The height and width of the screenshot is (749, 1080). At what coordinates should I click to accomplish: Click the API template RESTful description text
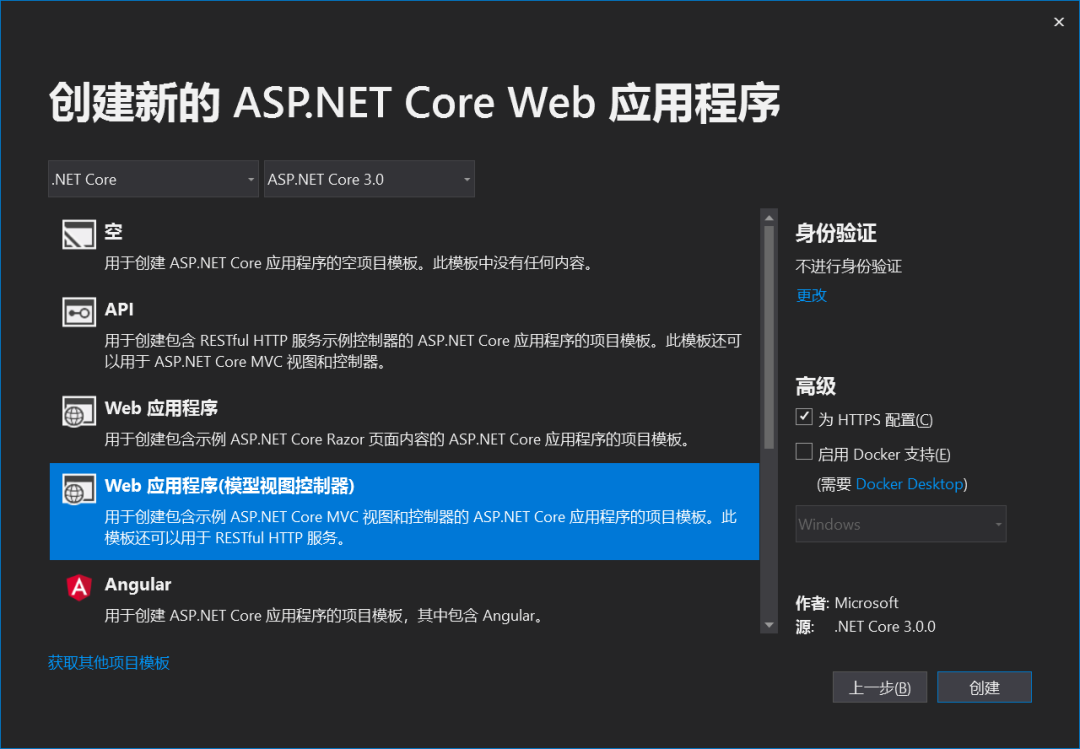click(423, 351)
